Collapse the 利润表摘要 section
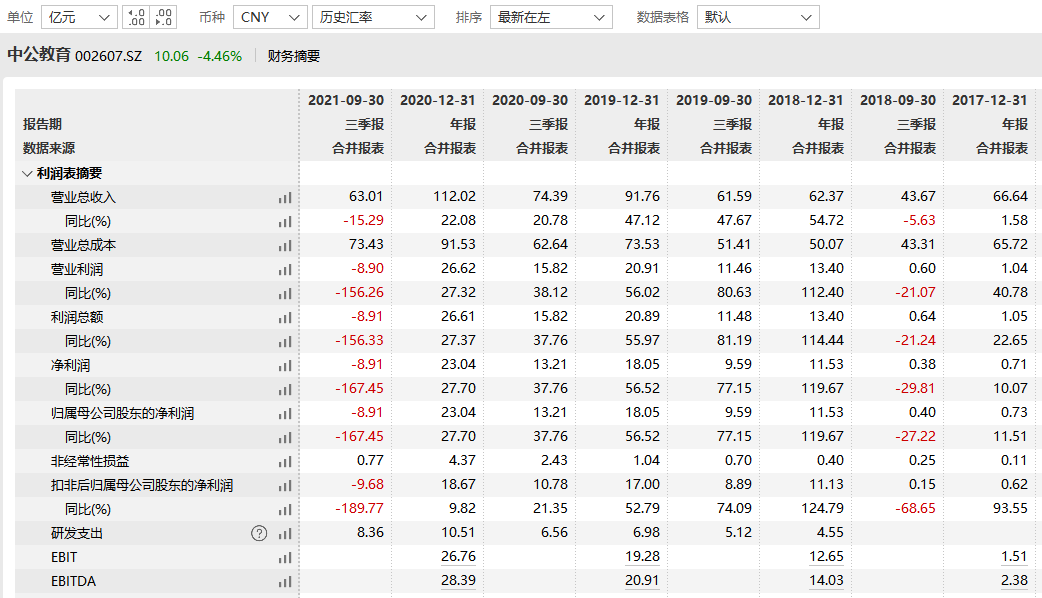1042x598 pixels. click(26, 173)
